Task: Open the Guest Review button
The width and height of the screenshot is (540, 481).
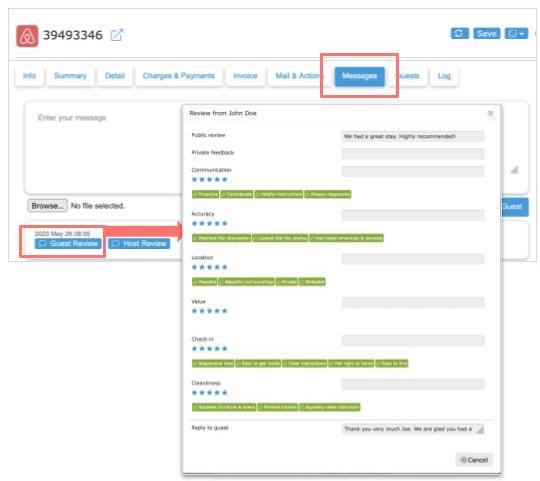Action: [x=68, y=244]
